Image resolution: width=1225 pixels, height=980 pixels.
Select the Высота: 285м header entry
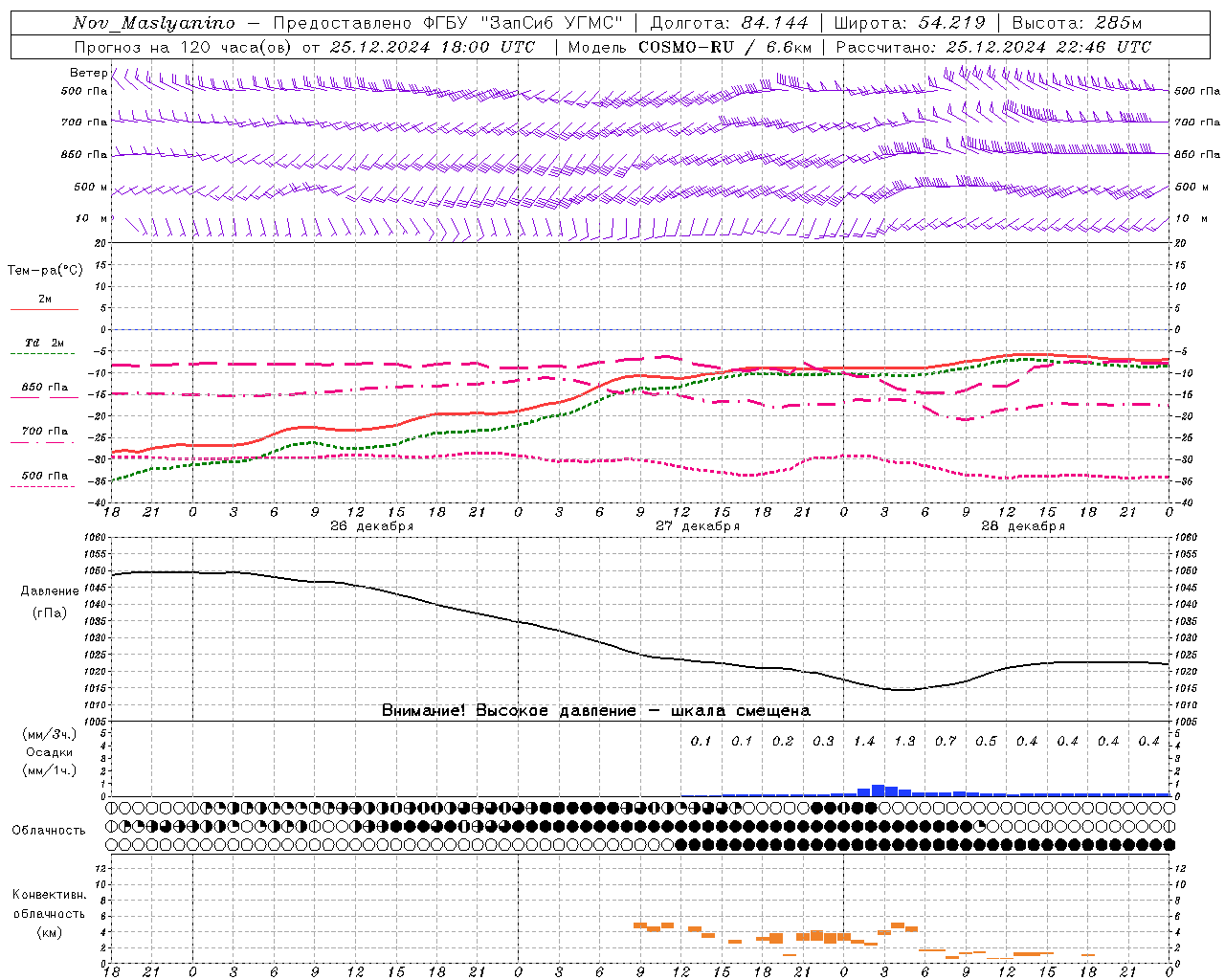(1077, 23)
